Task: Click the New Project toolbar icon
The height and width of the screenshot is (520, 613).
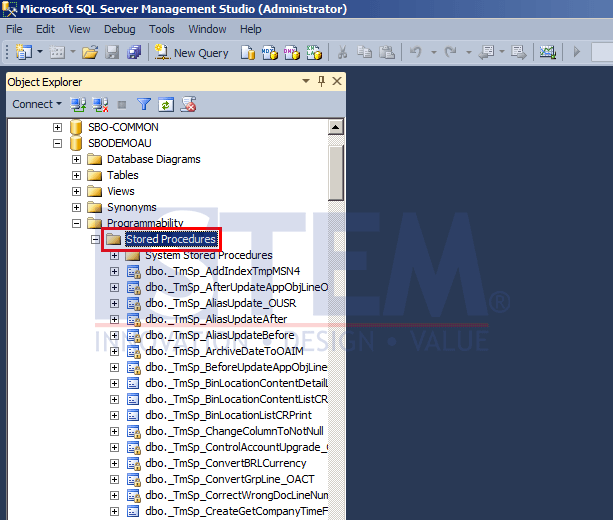Action: coord(23,52)
